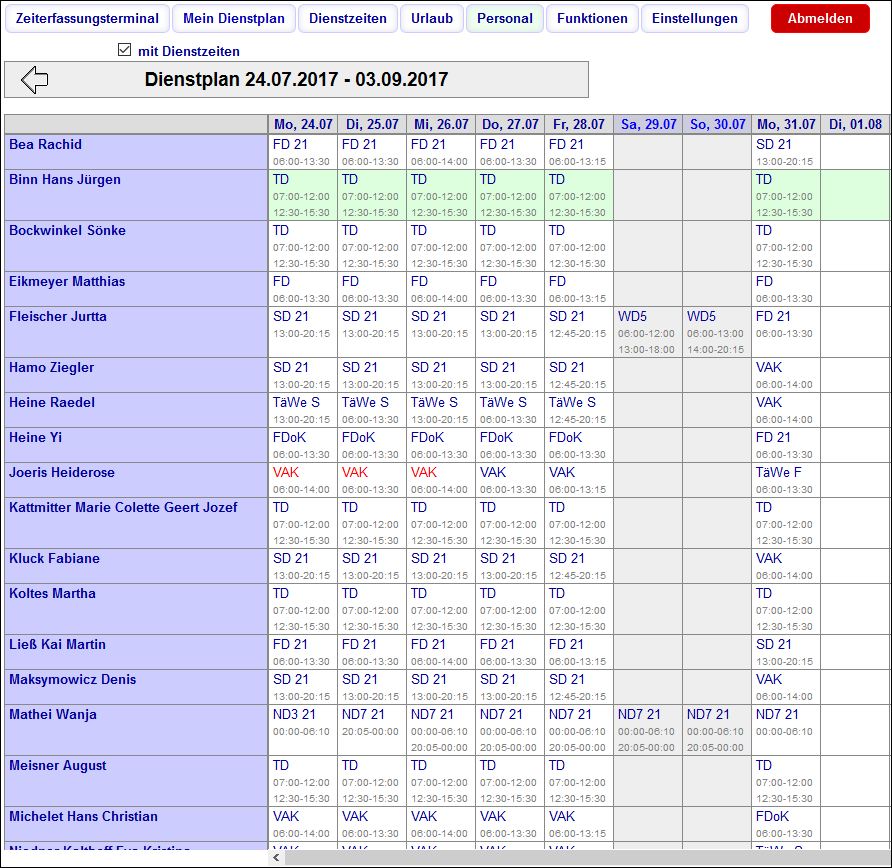Open the Dienstzeiten menu
This screenshot has height=868, width=892.
(348, 18)
